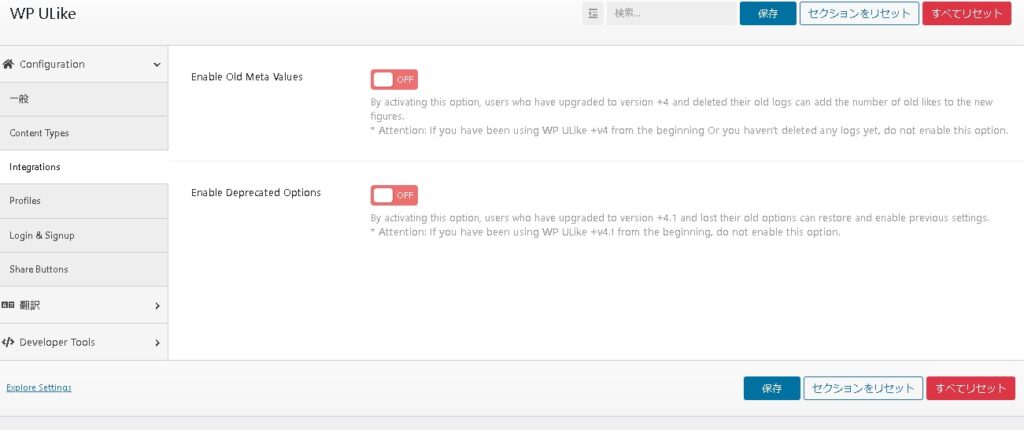Switch to Content Types tab
1024x430 pixels.
click(x=39, y=133)
